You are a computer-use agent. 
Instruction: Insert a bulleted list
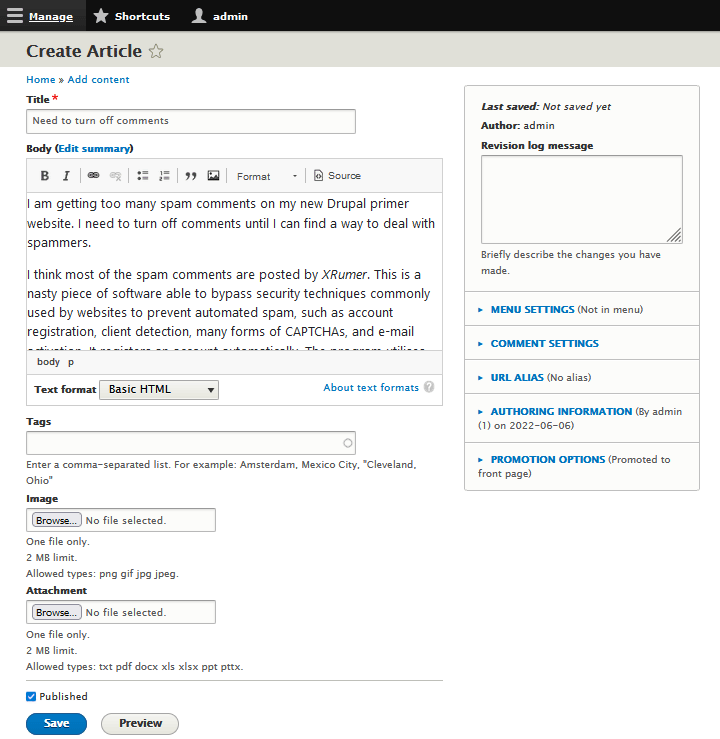tap(143, 176)
